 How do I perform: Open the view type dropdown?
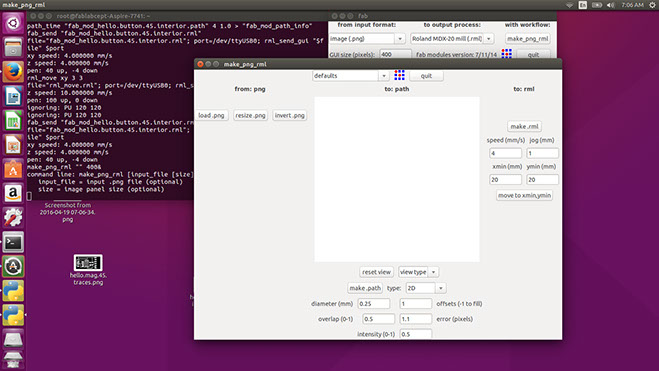click(418, 272)
